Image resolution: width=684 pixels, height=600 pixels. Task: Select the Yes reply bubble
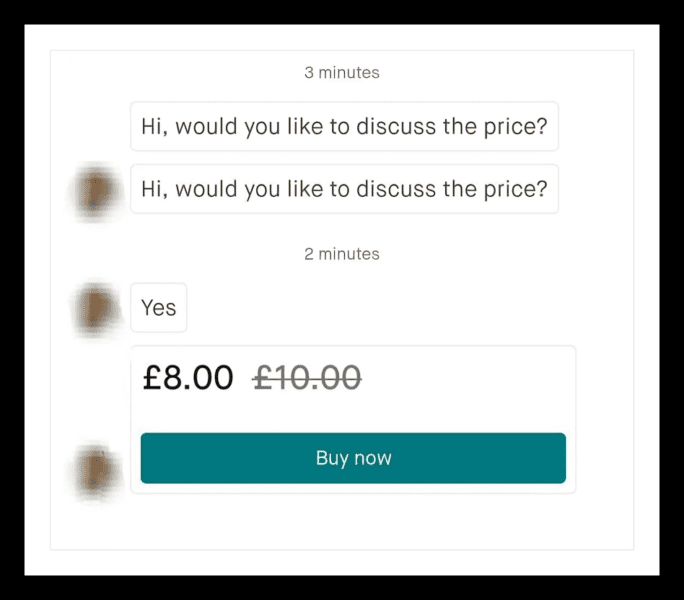159,308
